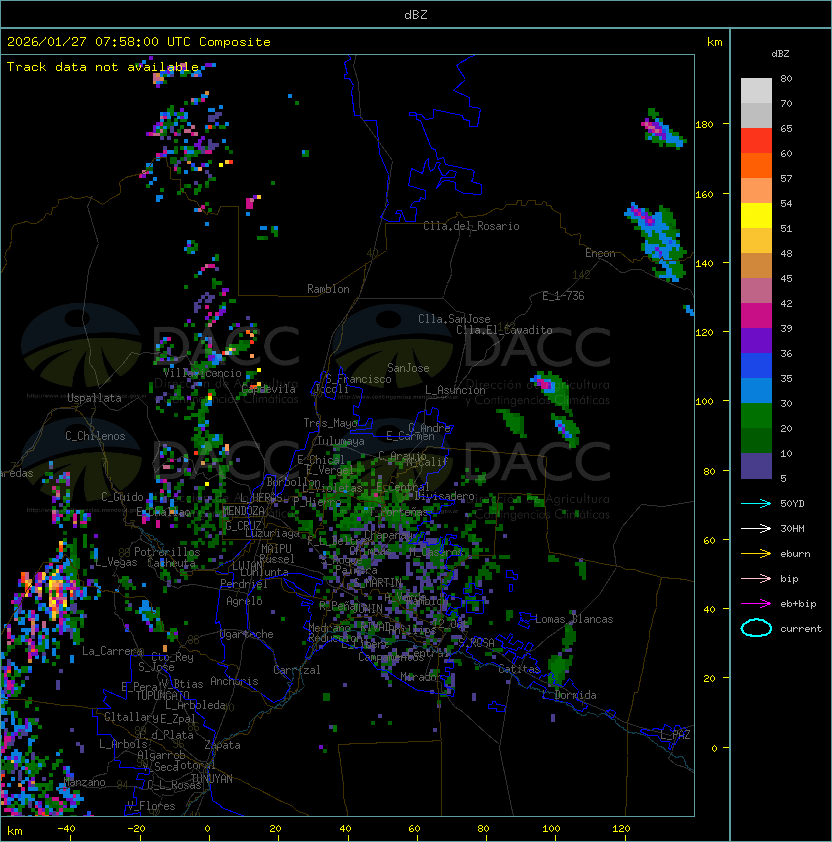Screen dimensions: 832x842
Task: Select the slate bottom swatch of dBZ scale
Action: pos(756,466)
